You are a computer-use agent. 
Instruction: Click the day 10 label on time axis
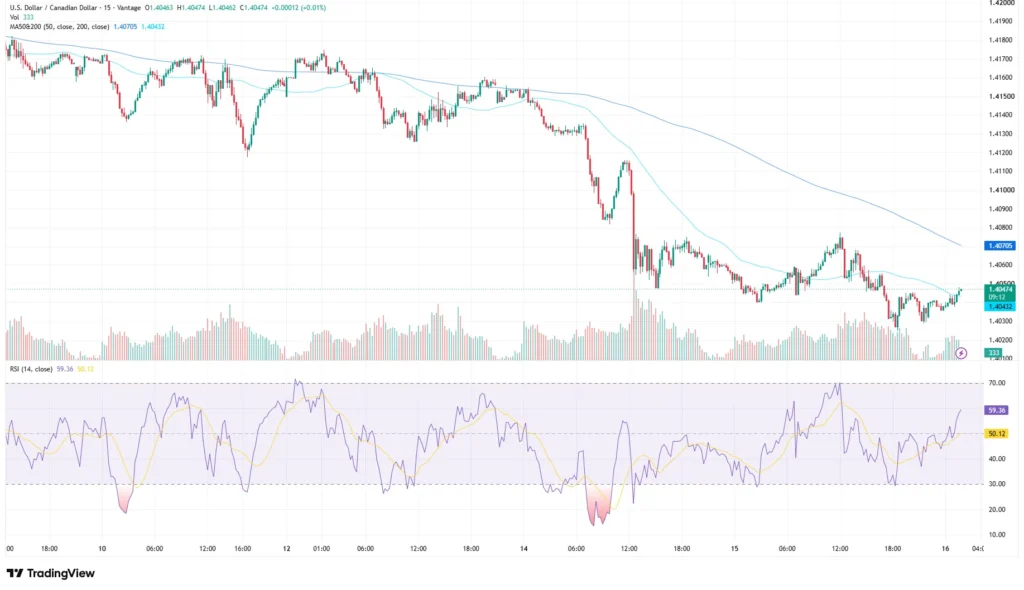tap(102, 549)
